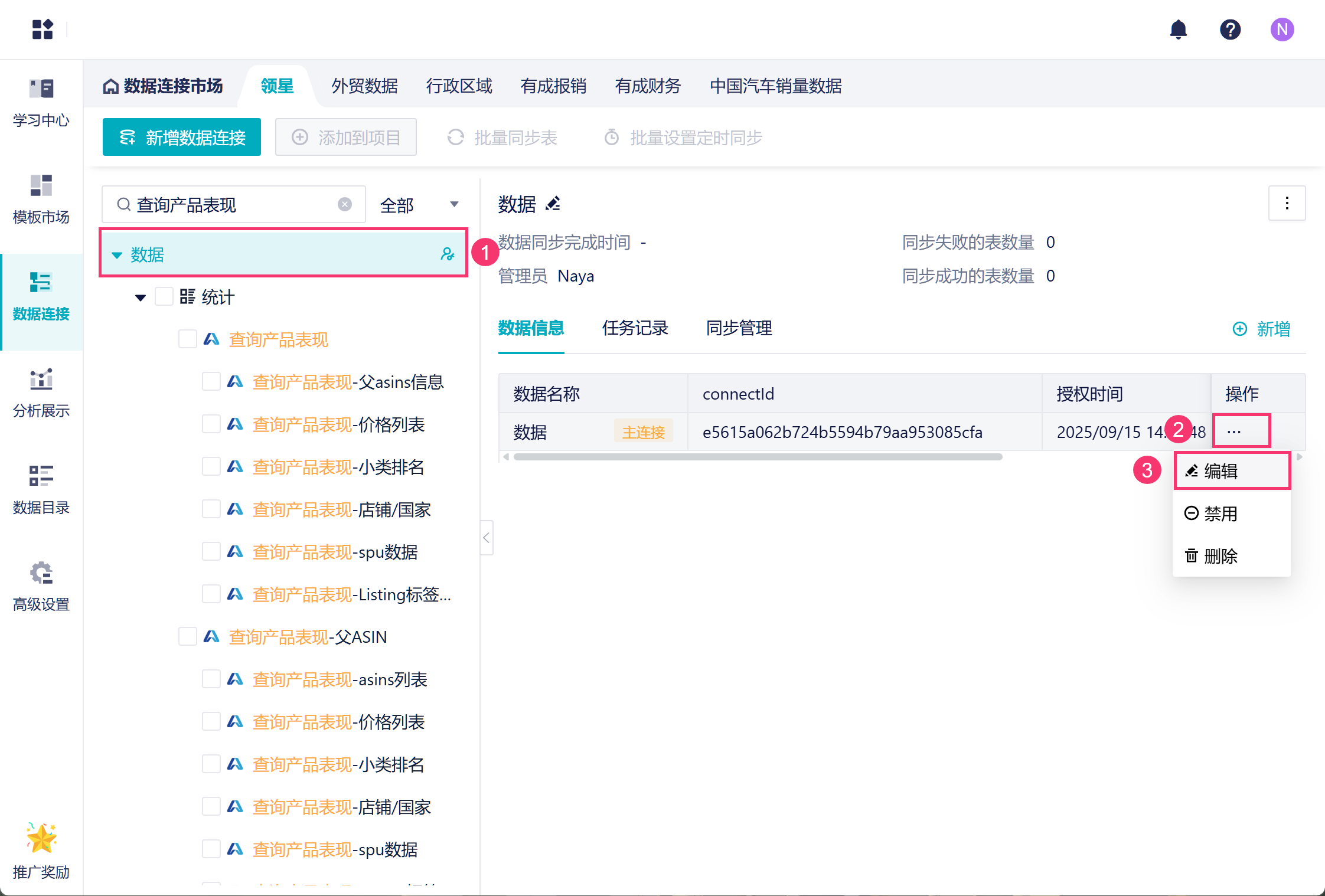Image resolution: width=1325 pixels, height=896 pixels.
Task: Click the app grid logo icon
Action: (43, 29)
